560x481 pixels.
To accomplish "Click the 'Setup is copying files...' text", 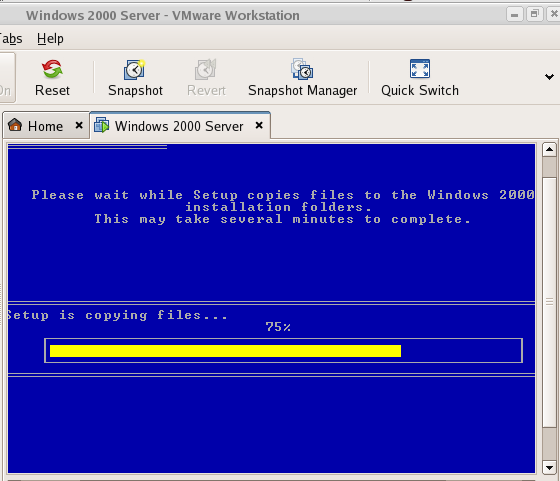I will point(117,315).
